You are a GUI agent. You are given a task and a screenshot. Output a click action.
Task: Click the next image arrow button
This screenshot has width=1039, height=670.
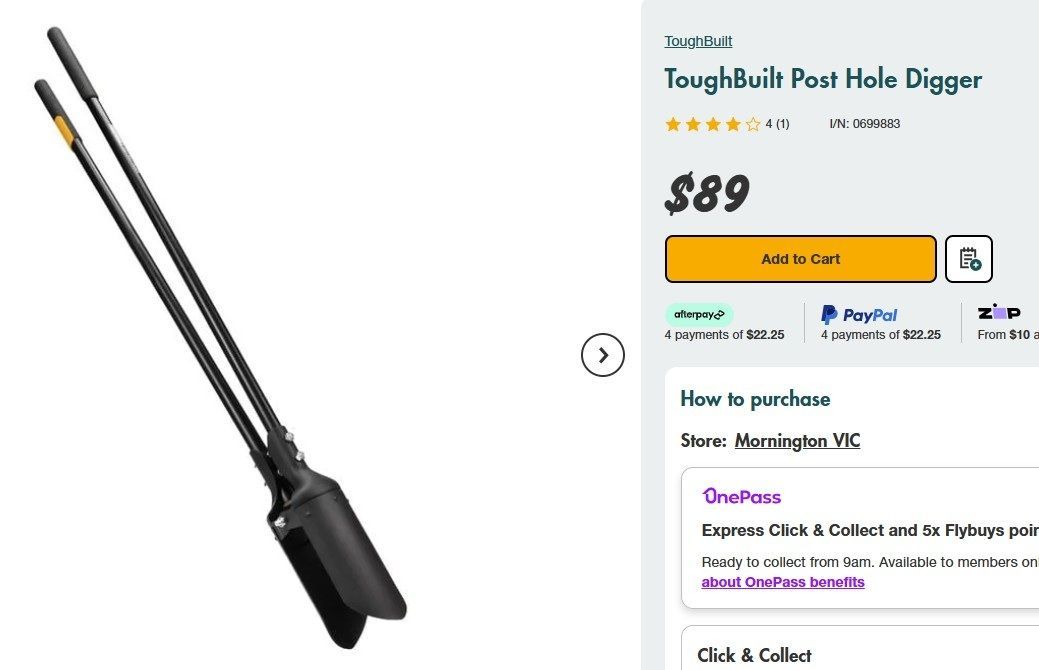602,355
